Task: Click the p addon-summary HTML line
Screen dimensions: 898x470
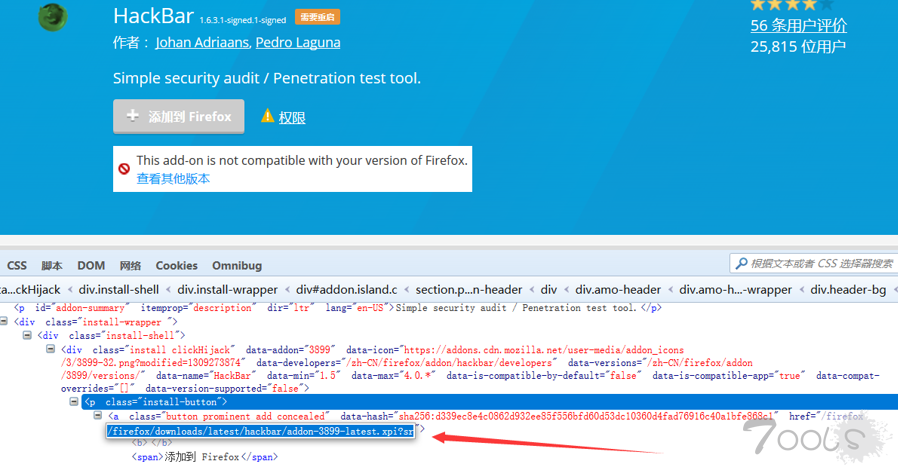Action: [x=338, y=308]
